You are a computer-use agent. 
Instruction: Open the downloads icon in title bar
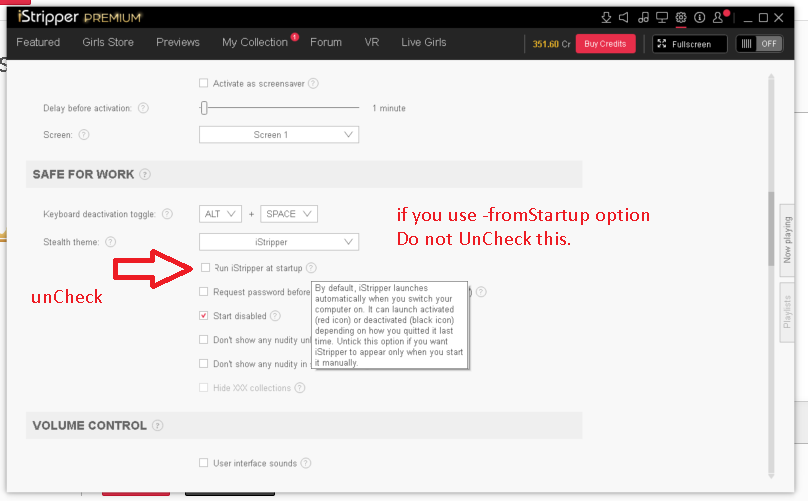(606, 18)
